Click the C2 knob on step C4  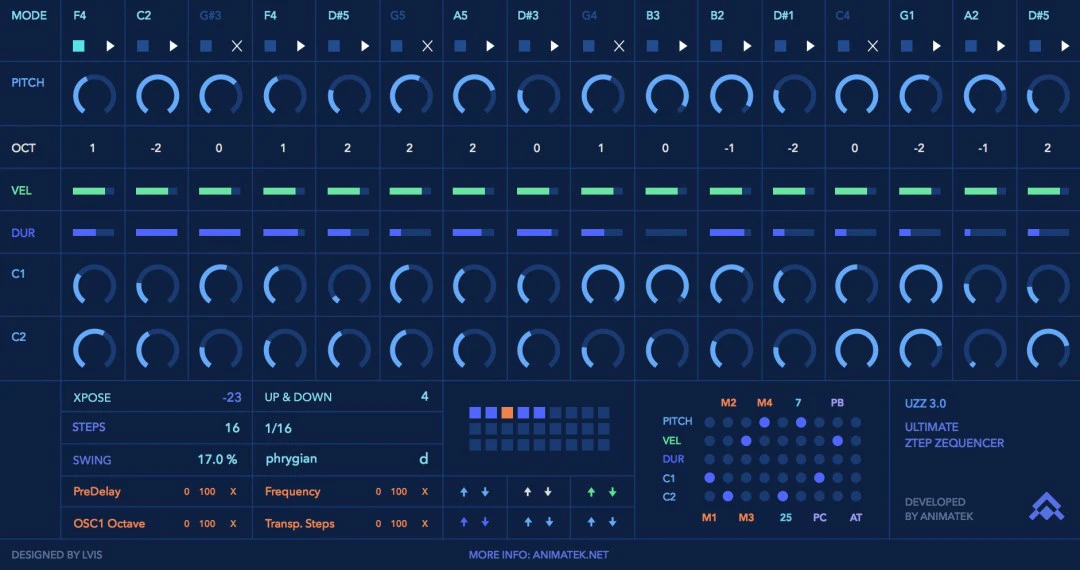(856, 349)
